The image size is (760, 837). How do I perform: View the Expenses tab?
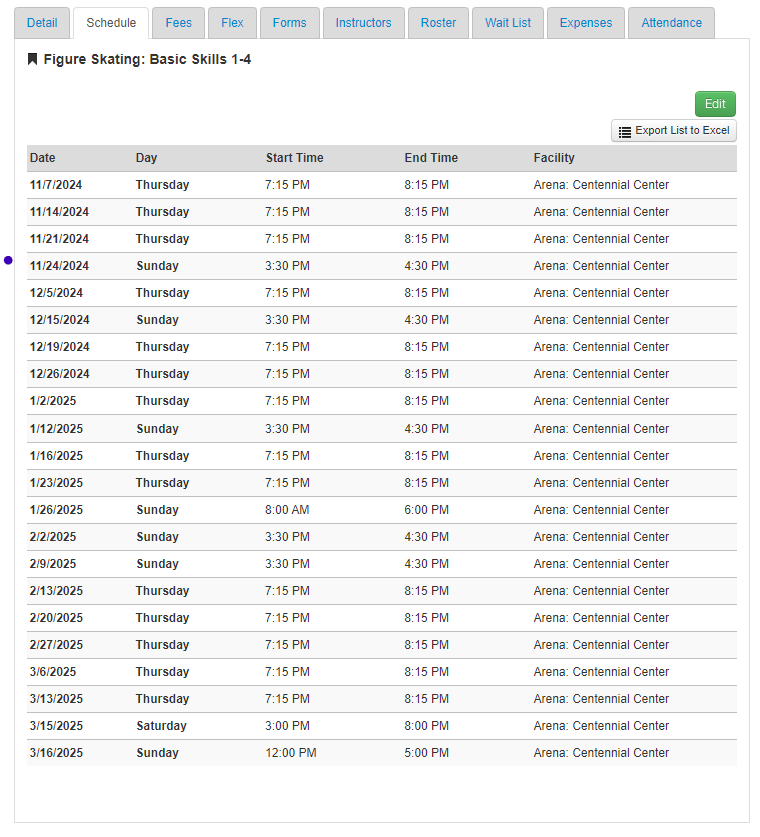pos(586,23)
